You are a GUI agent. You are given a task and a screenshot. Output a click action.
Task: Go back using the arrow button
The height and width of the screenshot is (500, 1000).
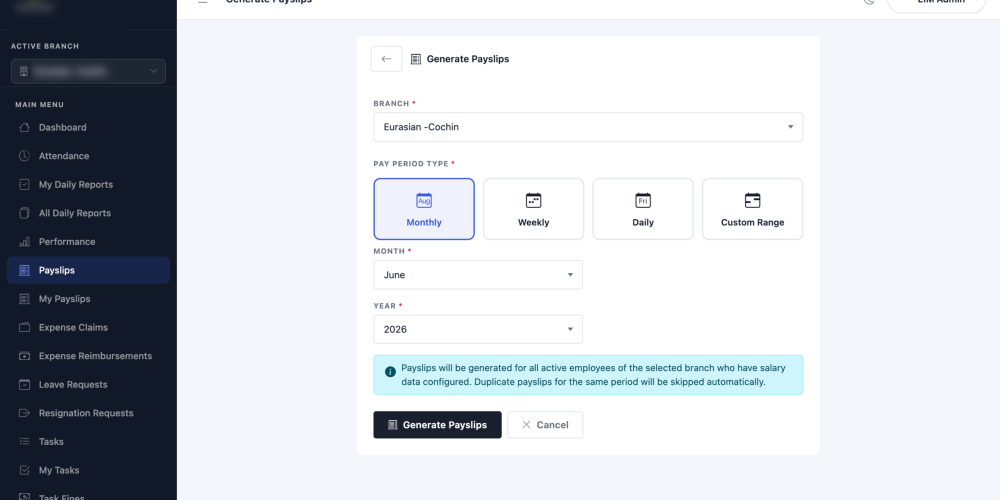(x=386, y=59)
